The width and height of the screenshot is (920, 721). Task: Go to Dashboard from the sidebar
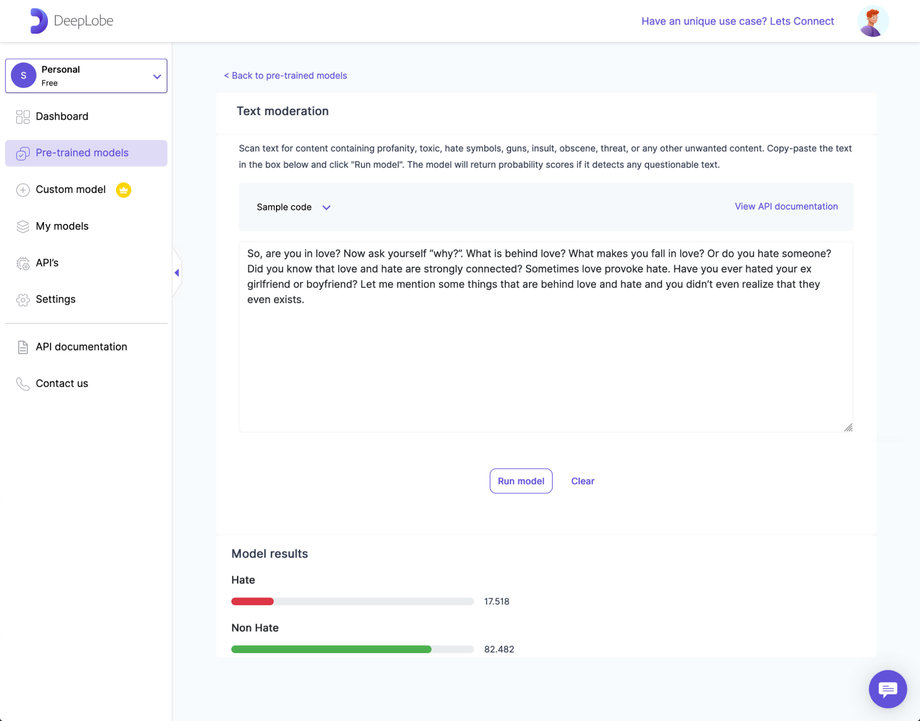60,116
